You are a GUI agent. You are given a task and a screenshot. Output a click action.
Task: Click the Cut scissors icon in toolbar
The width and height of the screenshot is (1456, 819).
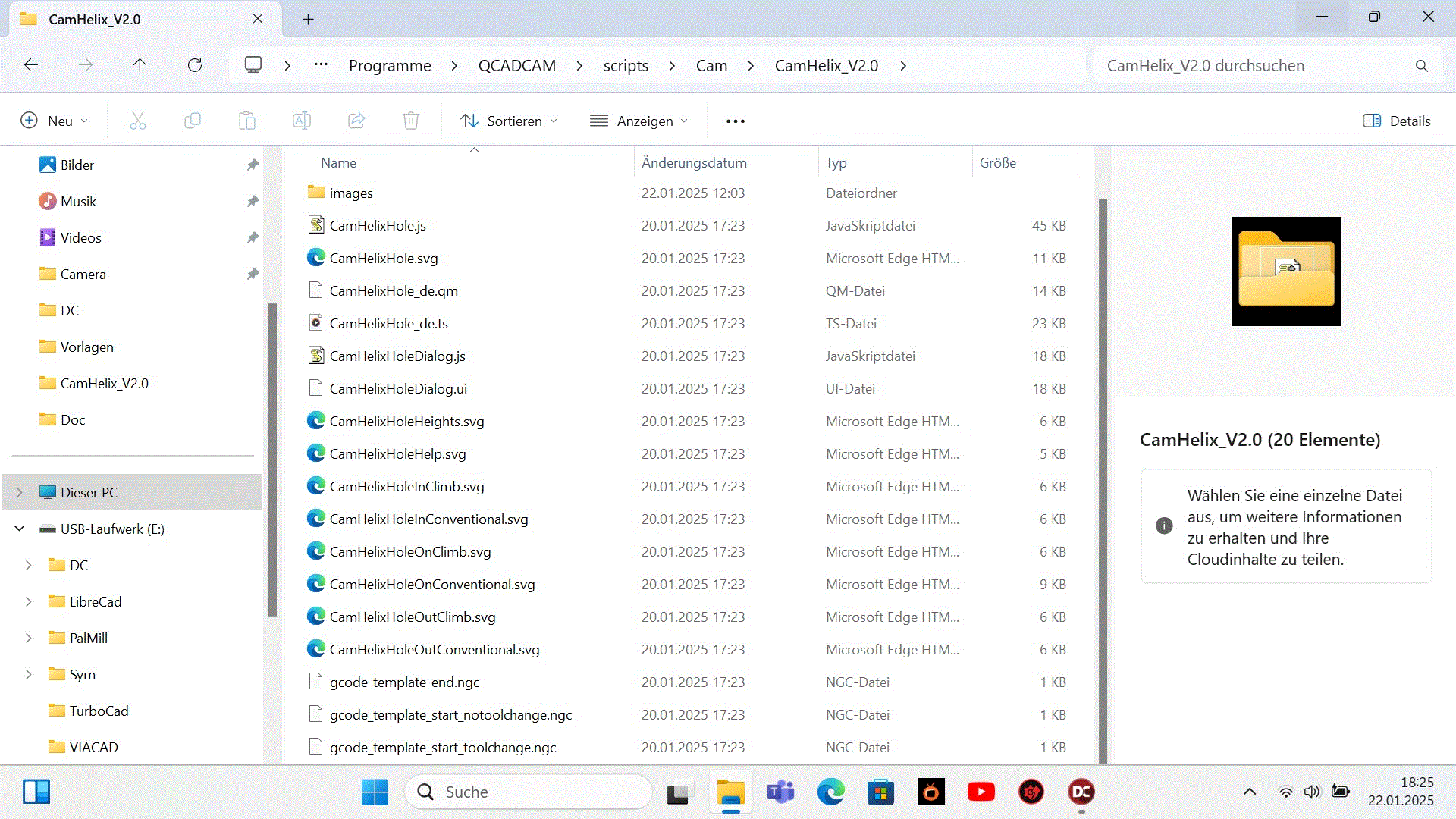(137, 121)
